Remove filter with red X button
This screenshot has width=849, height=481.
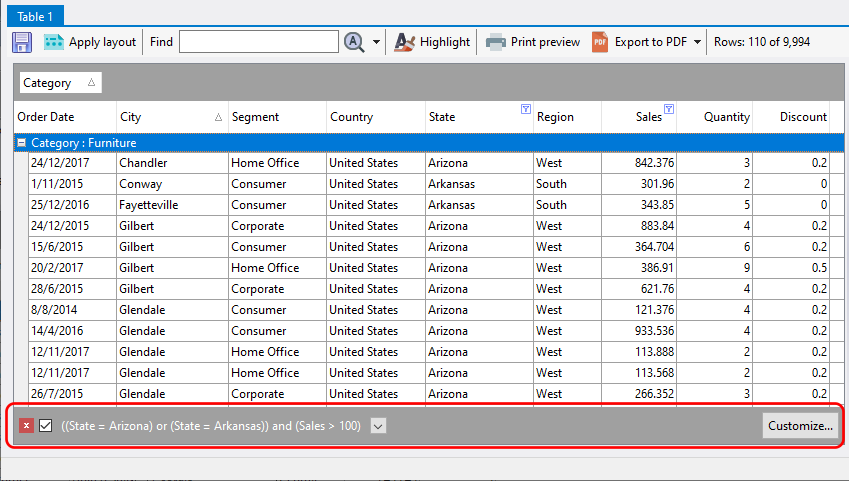click(x=26, y=426)
